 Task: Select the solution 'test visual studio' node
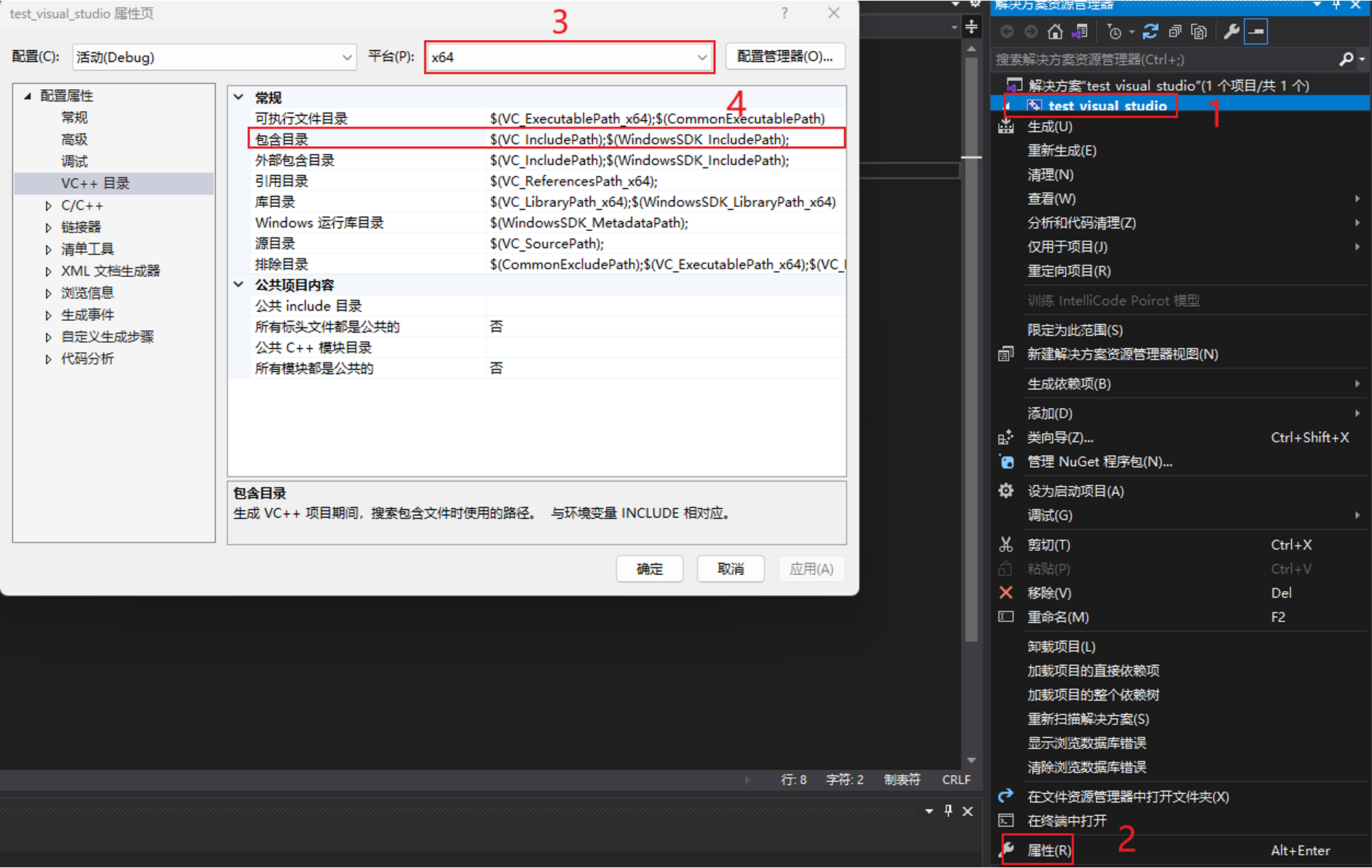[1168, 85]
